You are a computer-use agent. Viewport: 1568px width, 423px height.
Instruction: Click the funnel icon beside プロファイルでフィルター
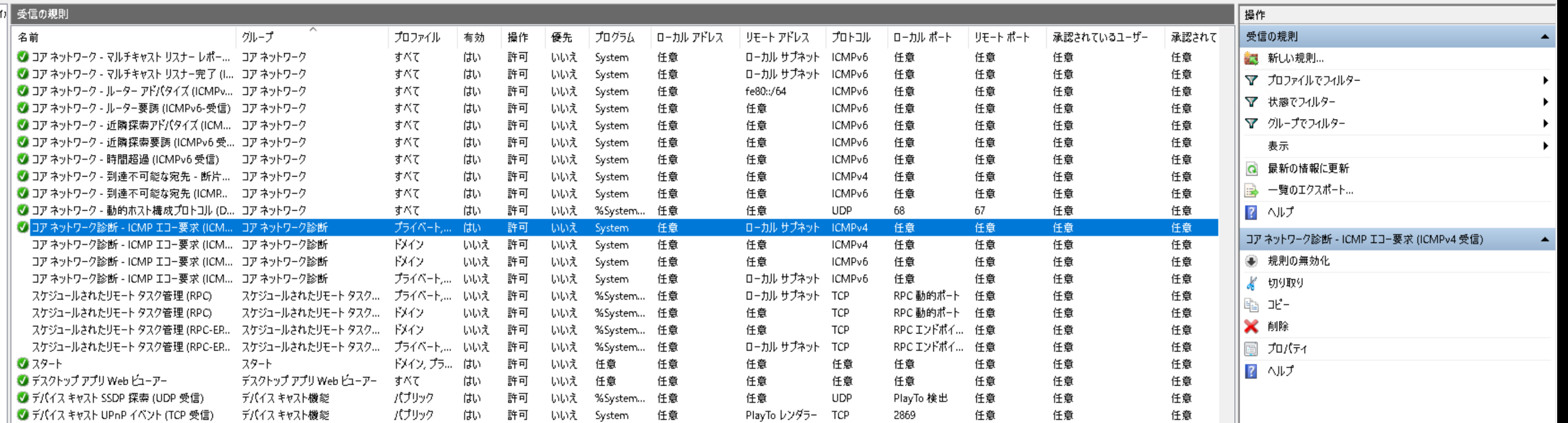pos(1251,81)
